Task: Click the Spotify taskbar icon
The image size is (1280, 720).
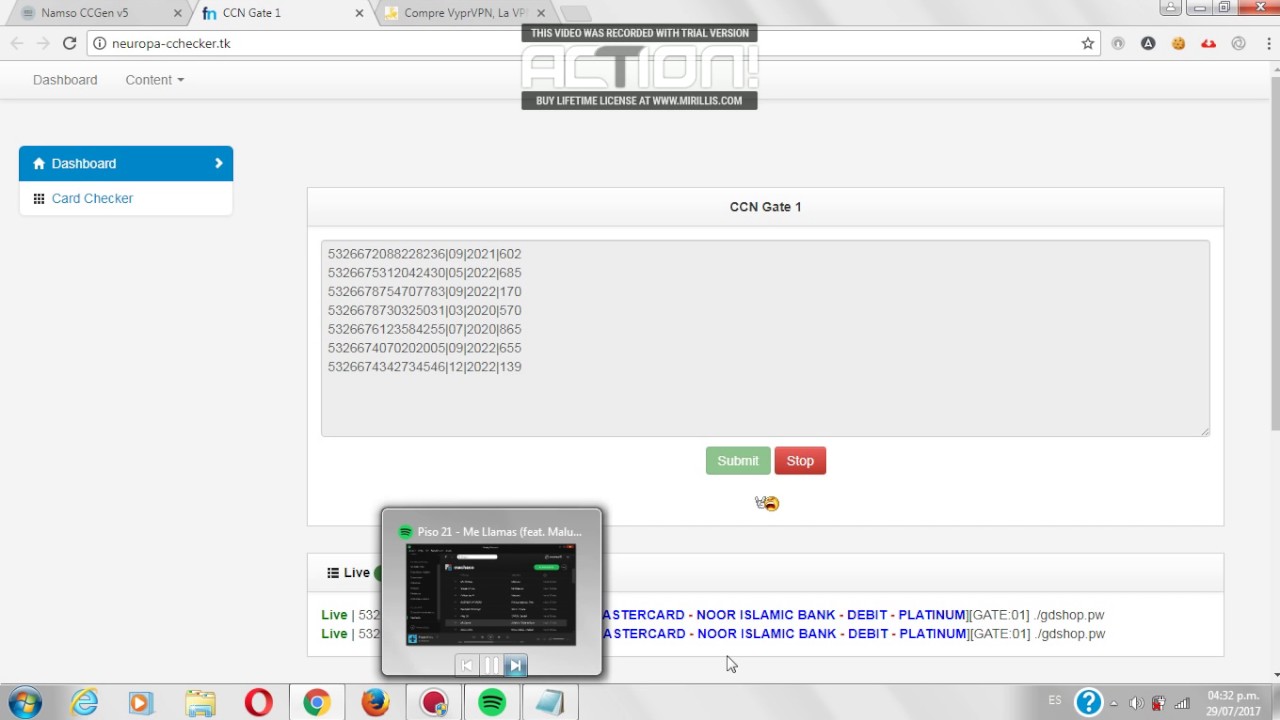Action: click(x=491, y=703)
